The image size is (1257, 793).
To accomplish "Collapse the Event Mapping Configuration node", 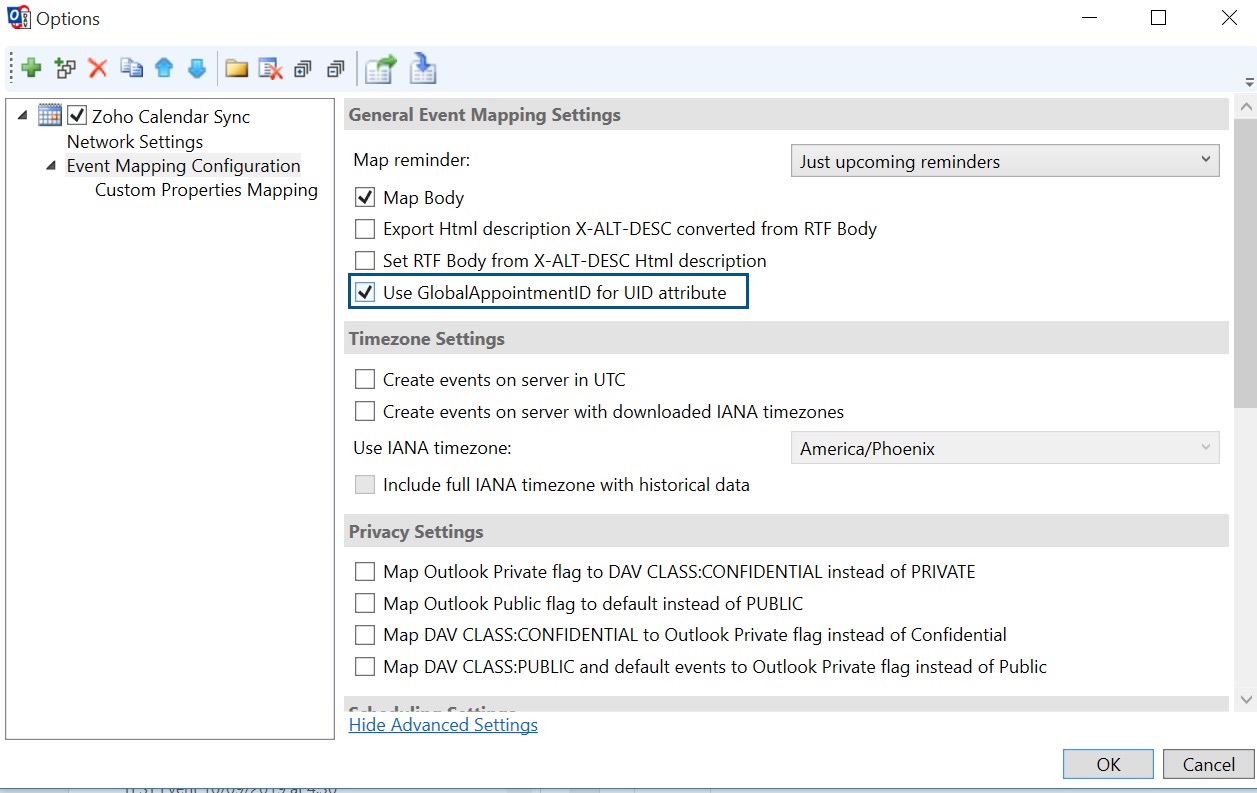I will click(x=51, y=166).
